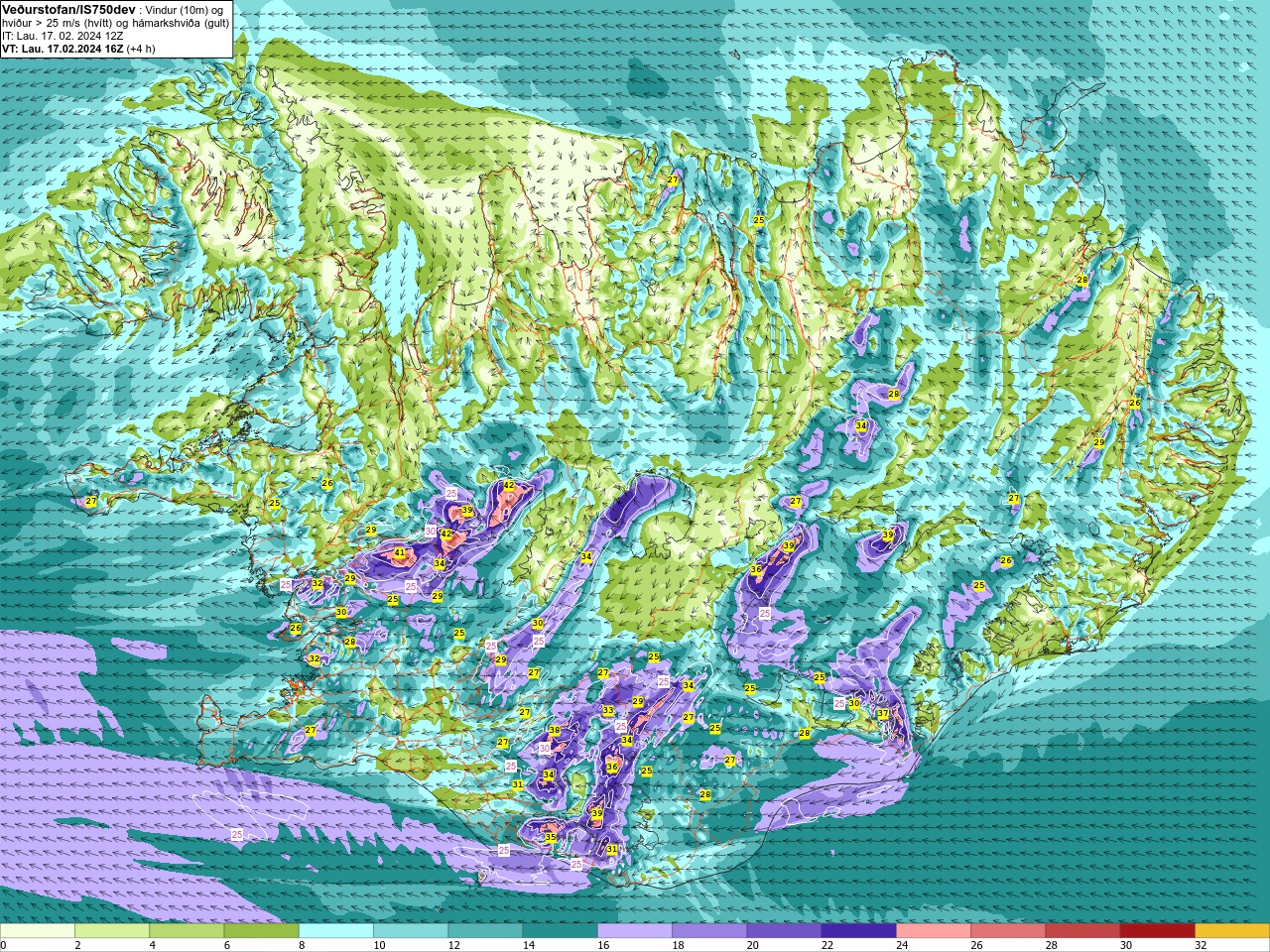The image size is (1270, 952).
Task: Click the yellow gust label 38
Action: point(555,731)
